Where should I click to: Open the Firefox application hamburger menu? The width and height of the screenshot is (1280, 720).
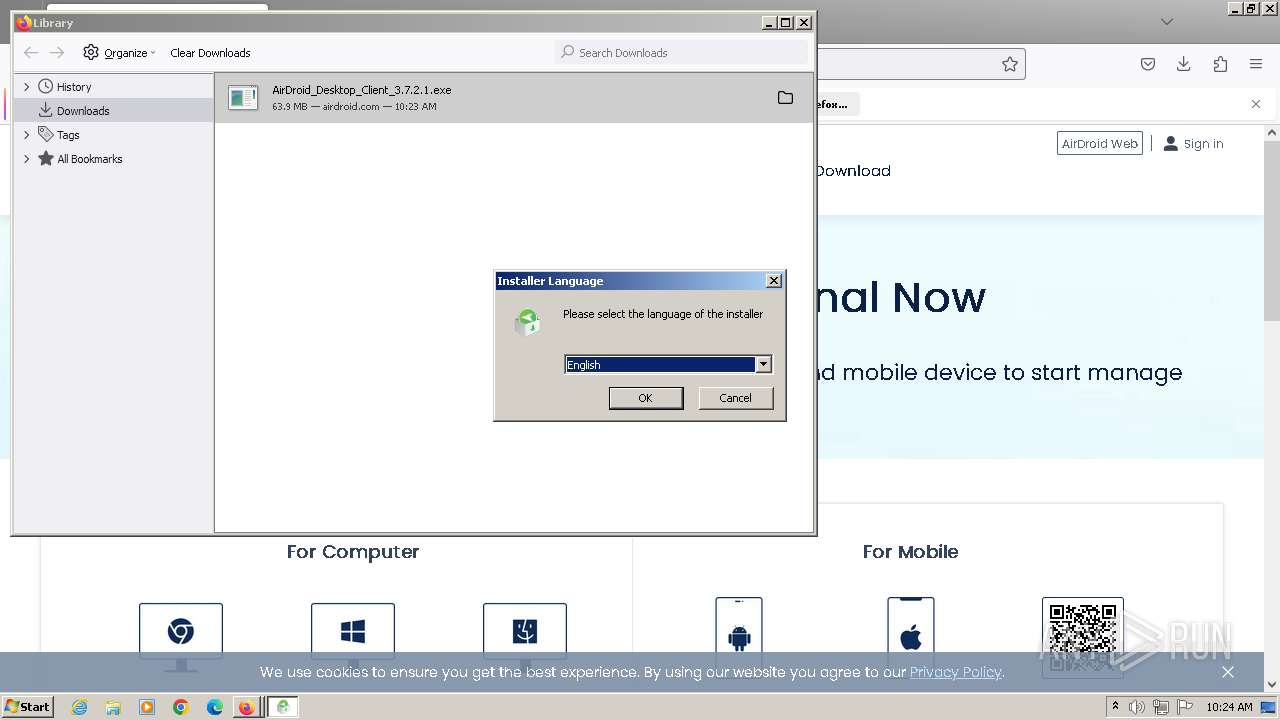(1256, 64)
